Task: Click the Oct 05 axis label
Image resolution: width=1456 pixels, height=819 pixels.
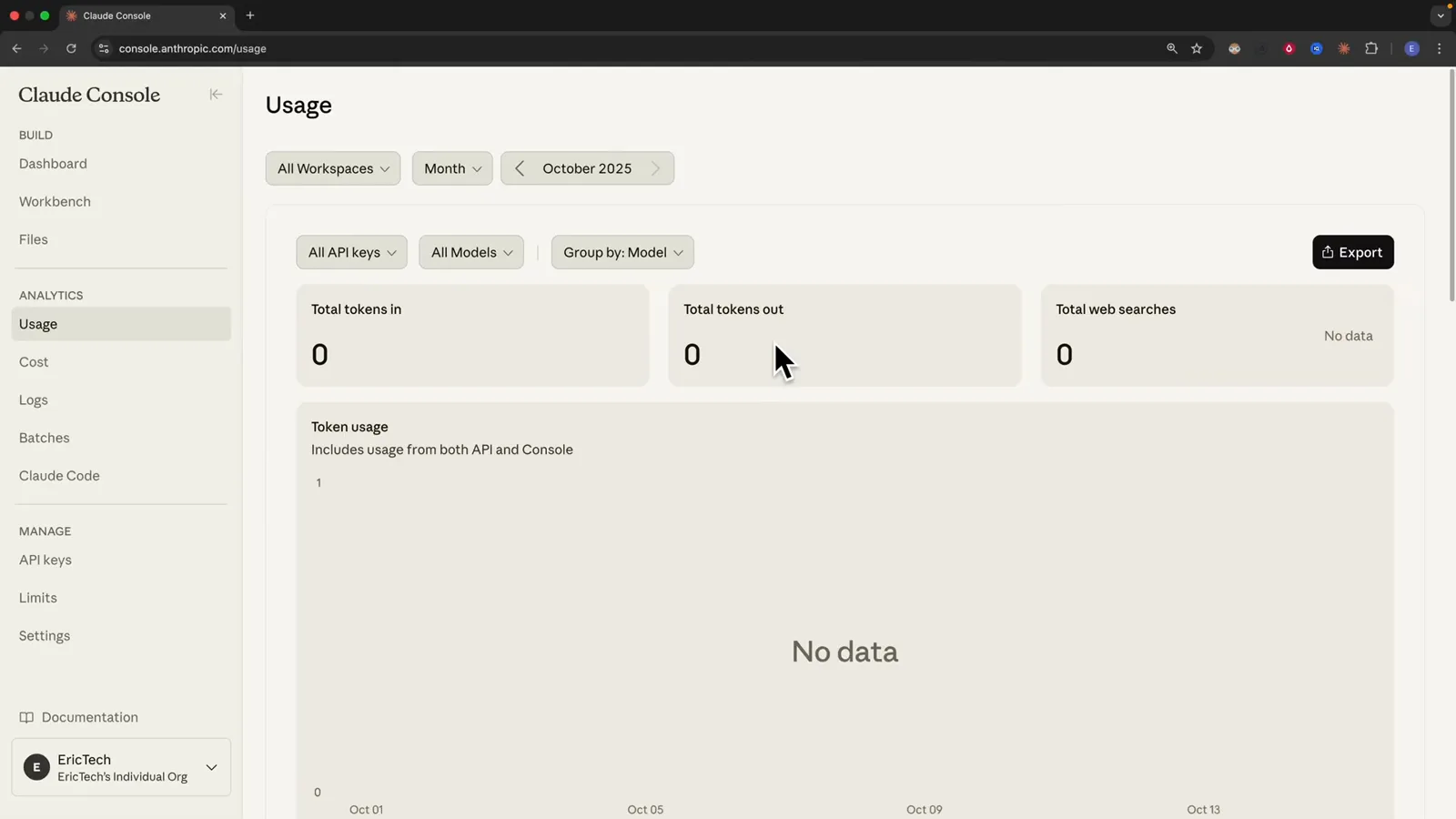Action: coord(645,809)
